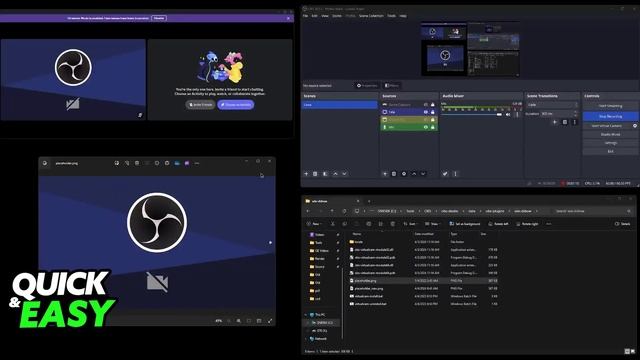Open Sort dropdown in File Explorer
The image size is (640, 360).
410,224
